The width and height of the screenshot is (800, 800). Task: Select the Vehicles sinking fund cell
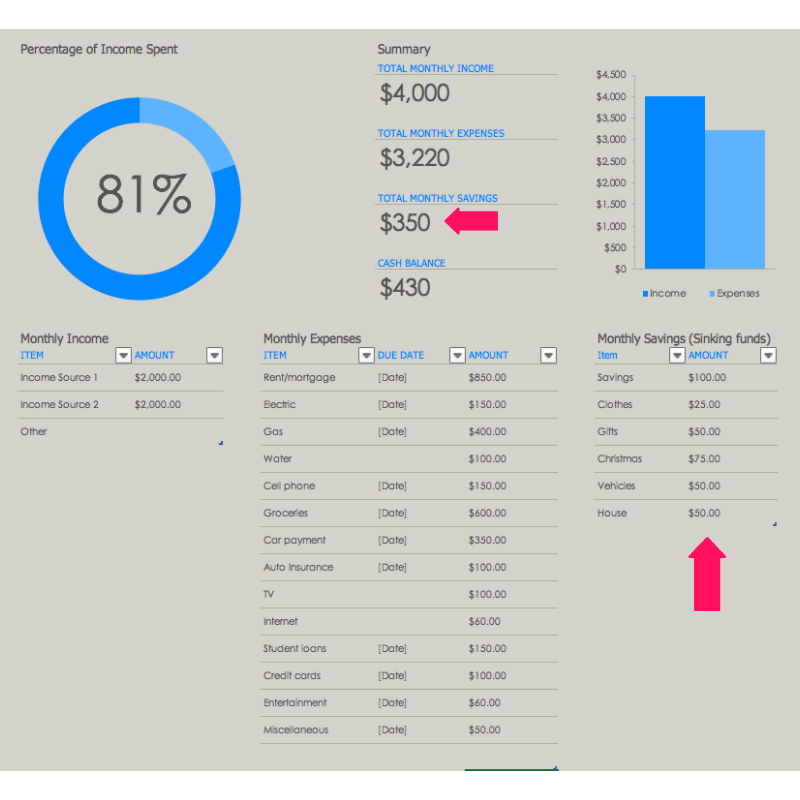coord(616,486)
